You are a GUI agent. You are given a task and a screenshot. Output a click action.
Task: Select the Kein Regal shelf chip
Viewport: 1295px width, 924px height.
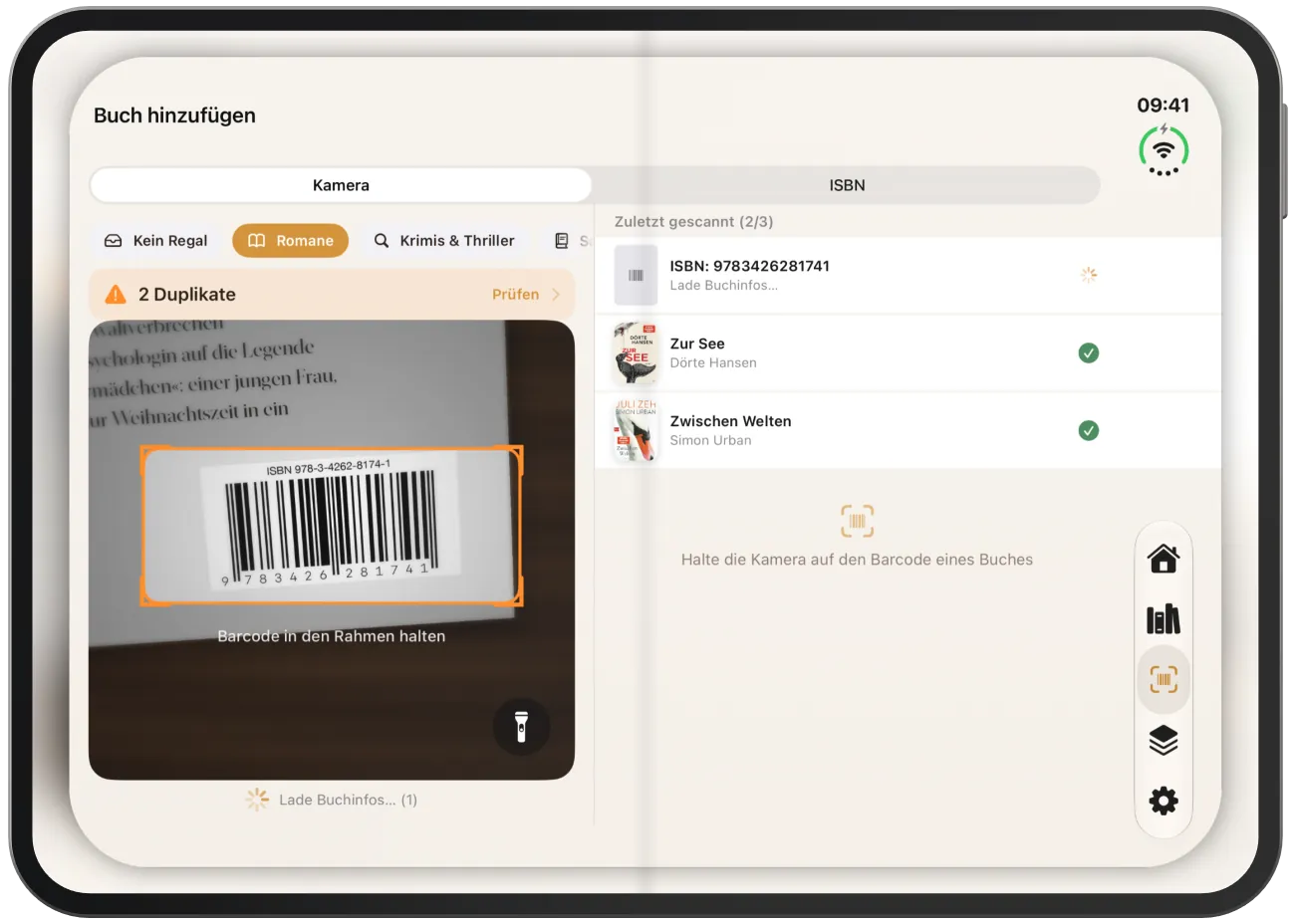click(x=156, y=241)
